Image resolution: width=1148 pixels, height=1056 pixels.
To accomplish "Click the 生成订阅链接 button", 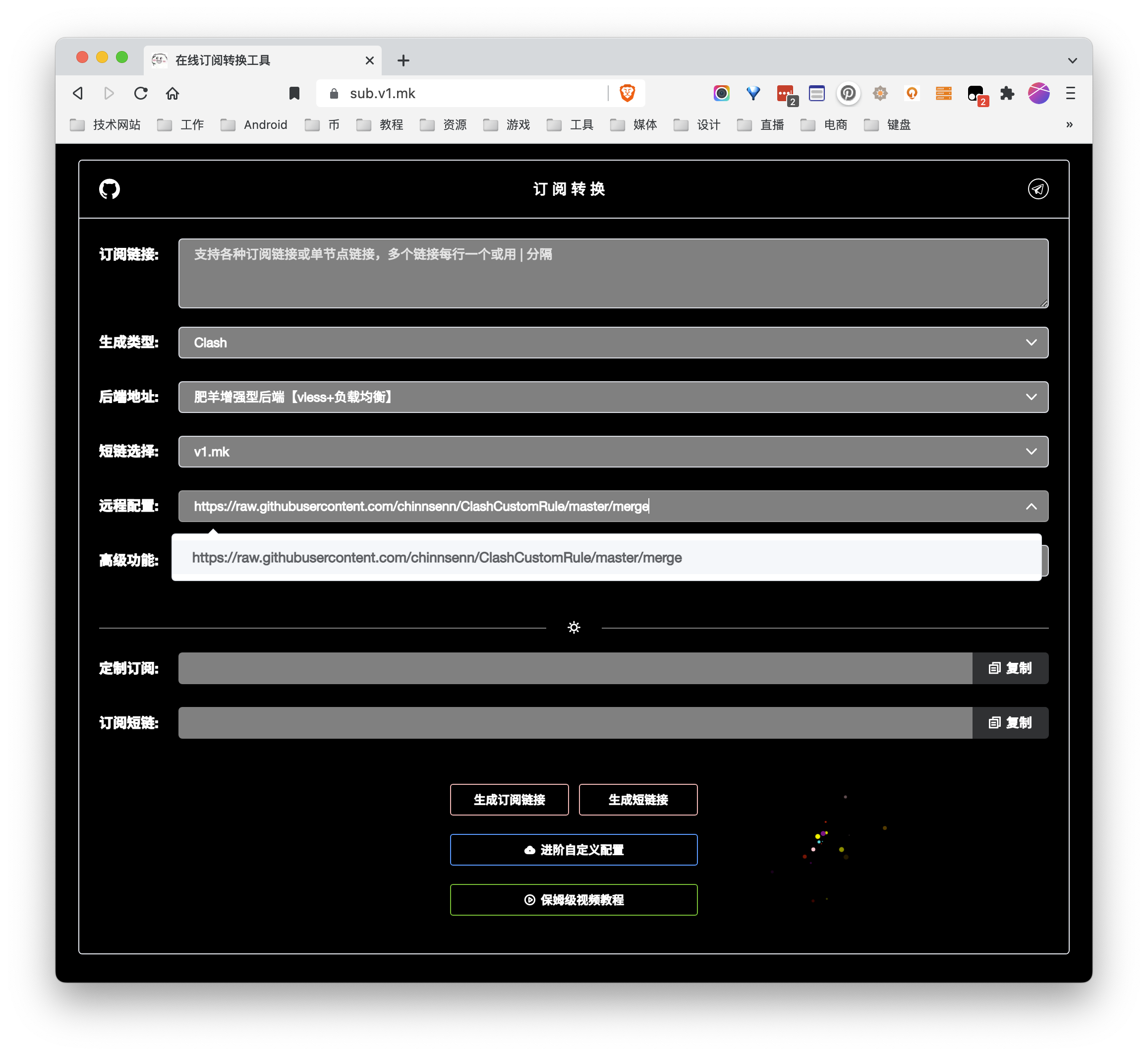I will 509,799.
